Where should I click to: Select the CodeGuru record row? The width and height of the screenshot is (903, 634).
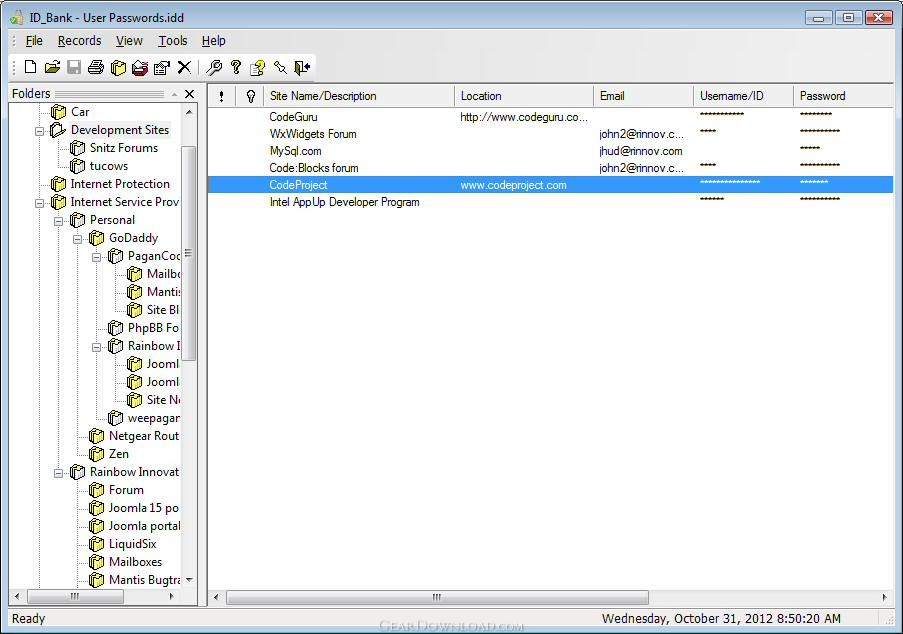point(551,117)
